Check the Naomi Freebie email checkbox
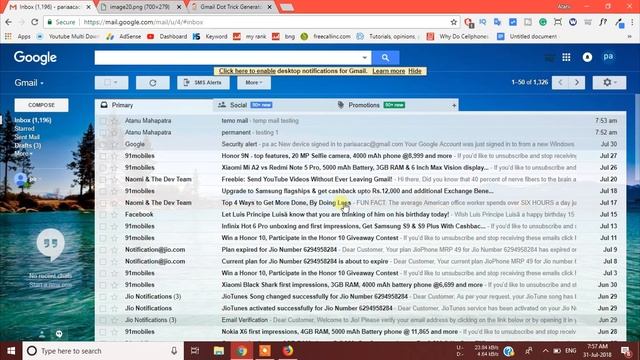The height and width of the screenshot is (360, 640). (x=103, y=179)
